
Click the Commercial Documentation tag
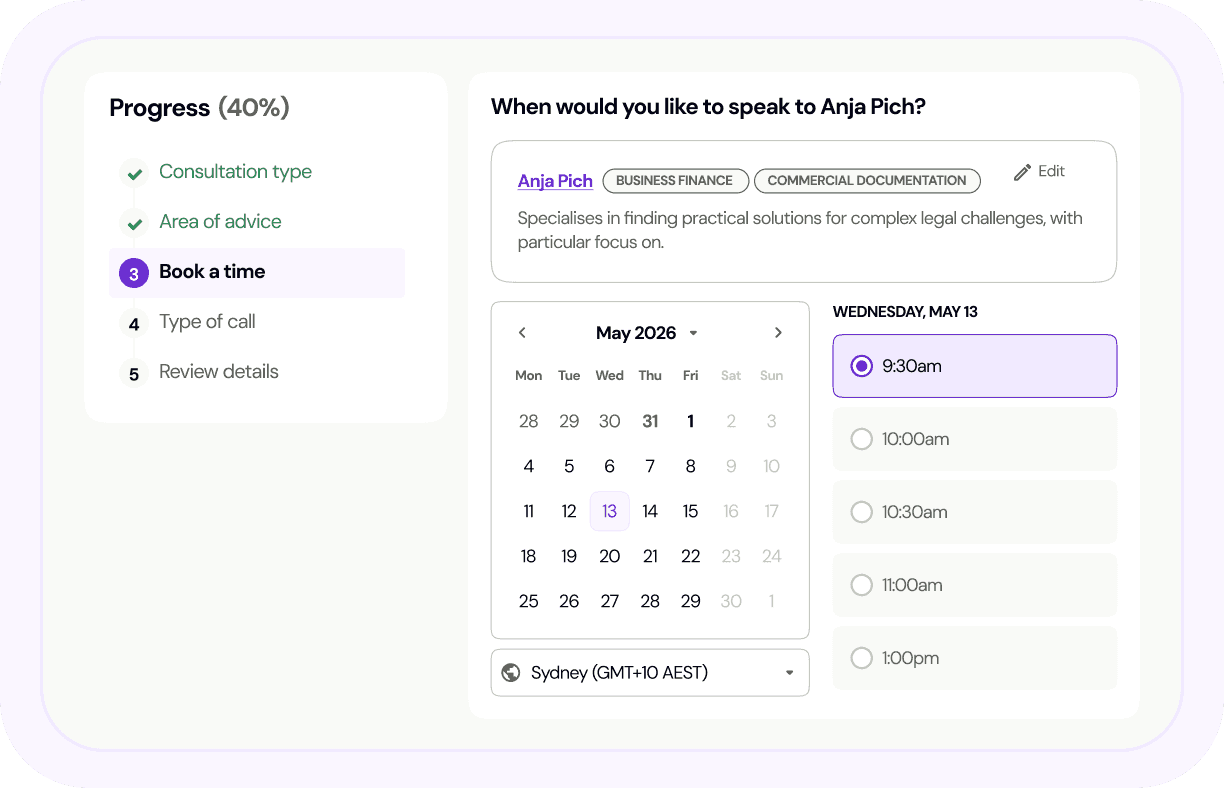[x=866, y=181]
